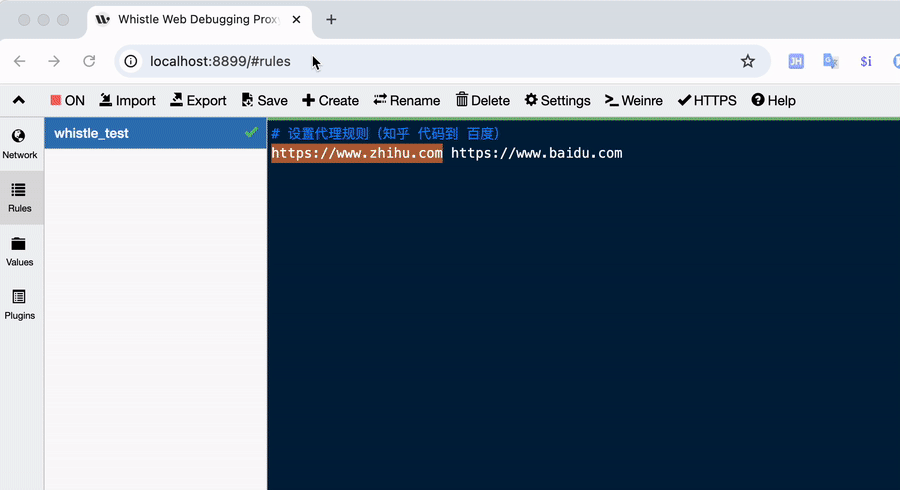The width and height of the screenshot is (900, 490).
Task: Select the Whistle Web Debugging Proxy tab
Action: tap(199, 21)
